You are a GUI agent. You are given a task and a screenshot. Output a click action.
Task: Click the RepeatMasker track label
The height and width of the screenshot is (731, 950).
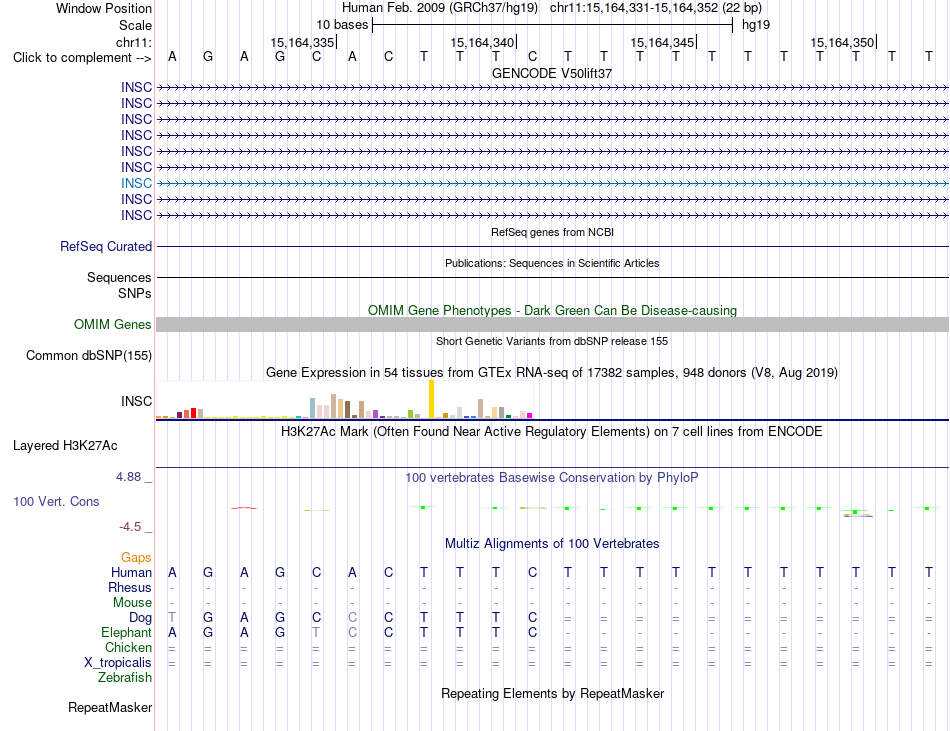tap(110, 707)
